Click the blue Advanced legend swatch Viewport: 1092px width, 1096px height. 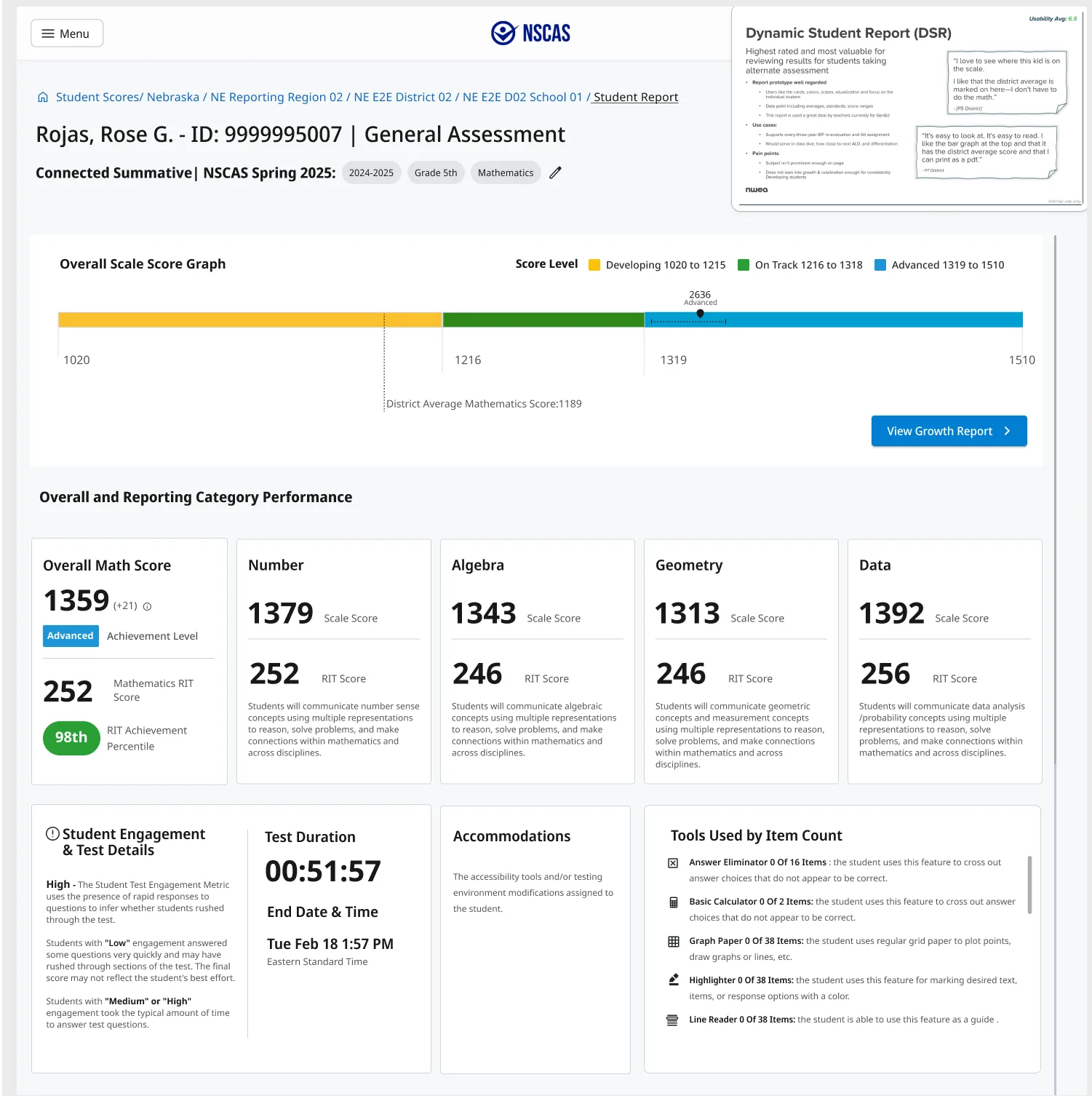point(880,265)
